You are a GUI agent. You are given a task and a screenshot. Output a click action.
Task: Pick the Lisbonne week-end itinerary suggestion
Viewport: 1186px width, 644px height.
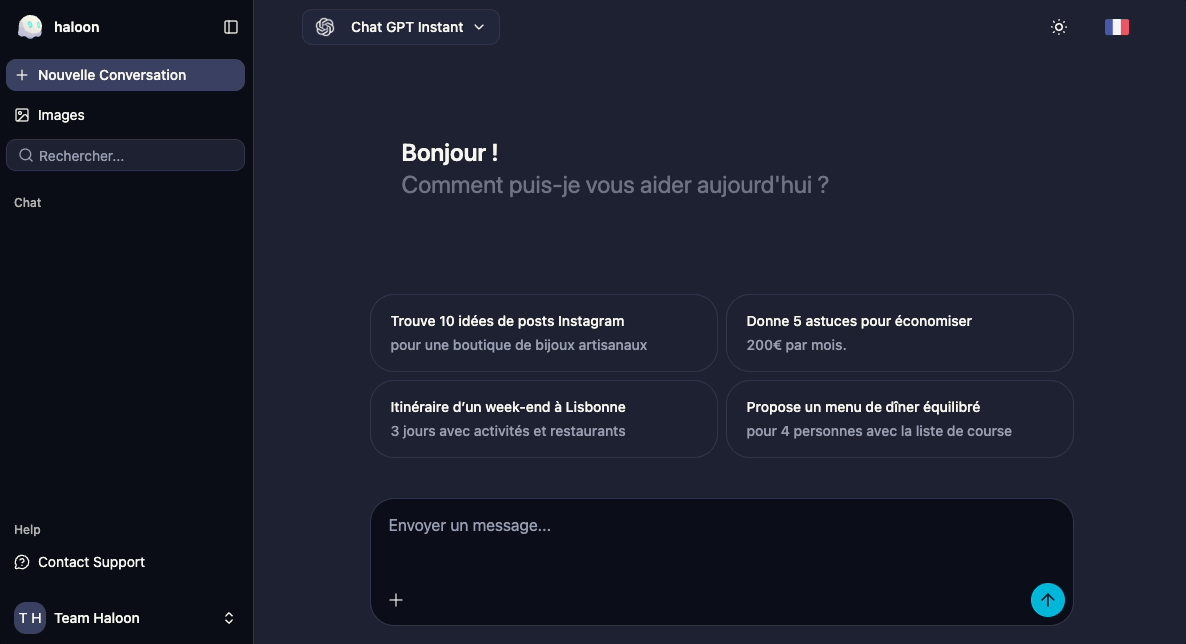(x=543, y=419)
